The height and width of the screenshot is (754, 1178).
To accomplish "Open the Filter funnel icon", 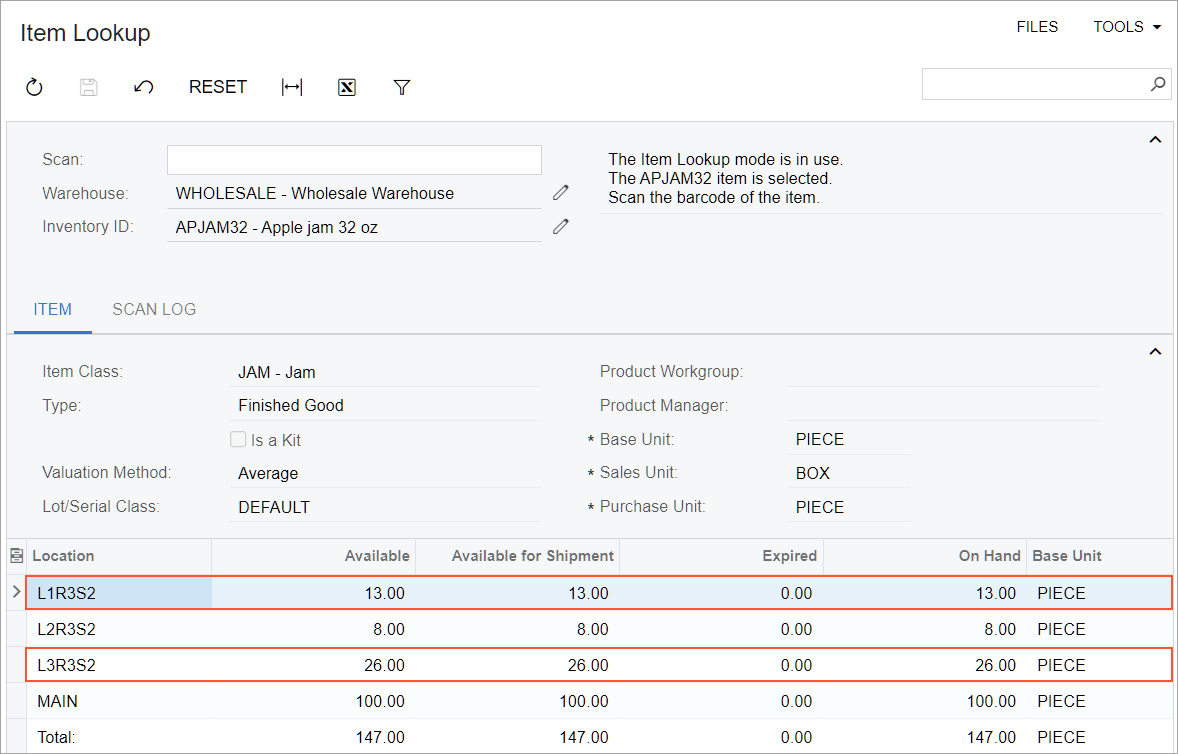I will [x=402, y=87].
